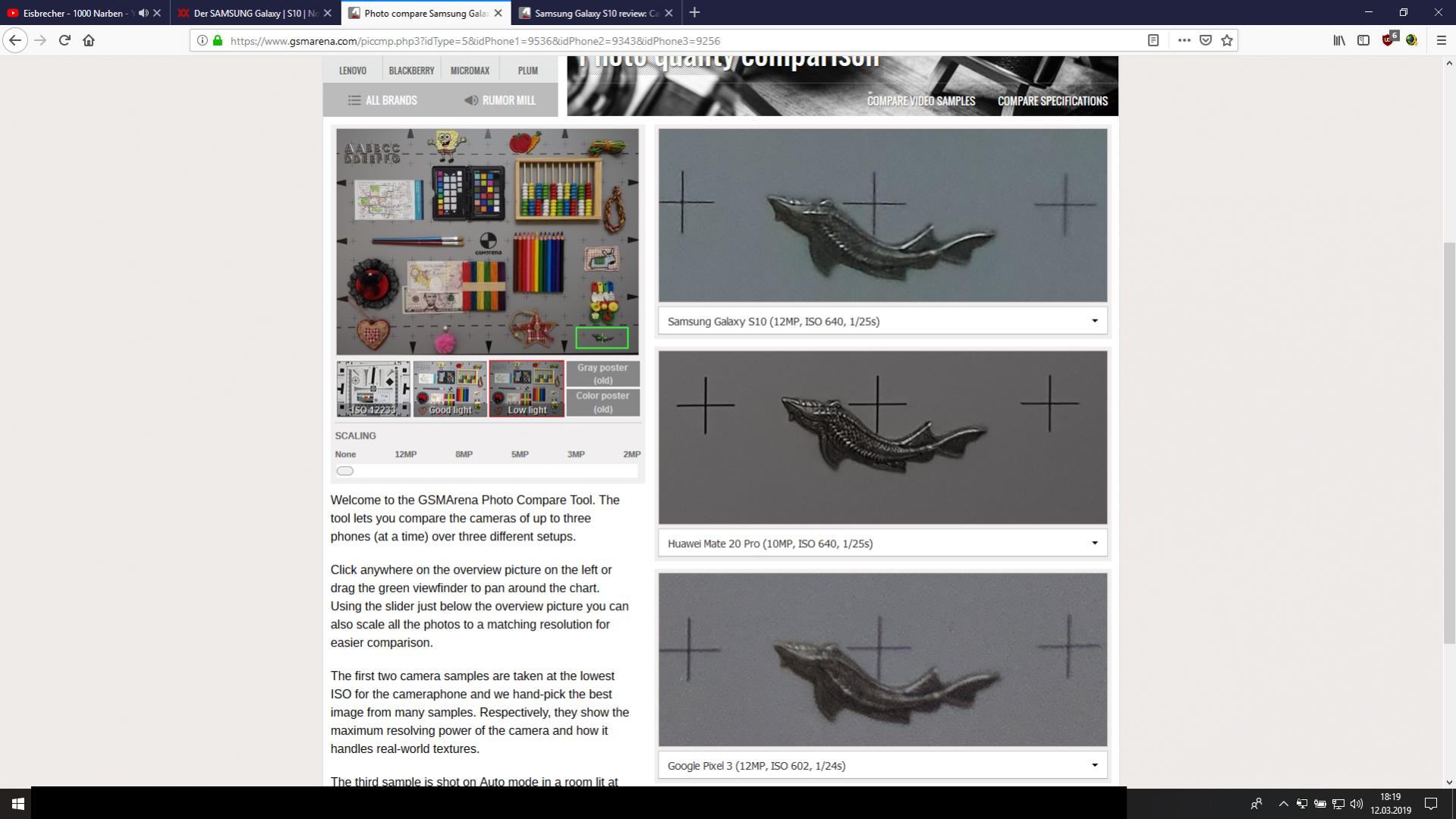1456x819 pixels.
Task: Click the forward navigation arrow
Action: click(x=40, y=40)
